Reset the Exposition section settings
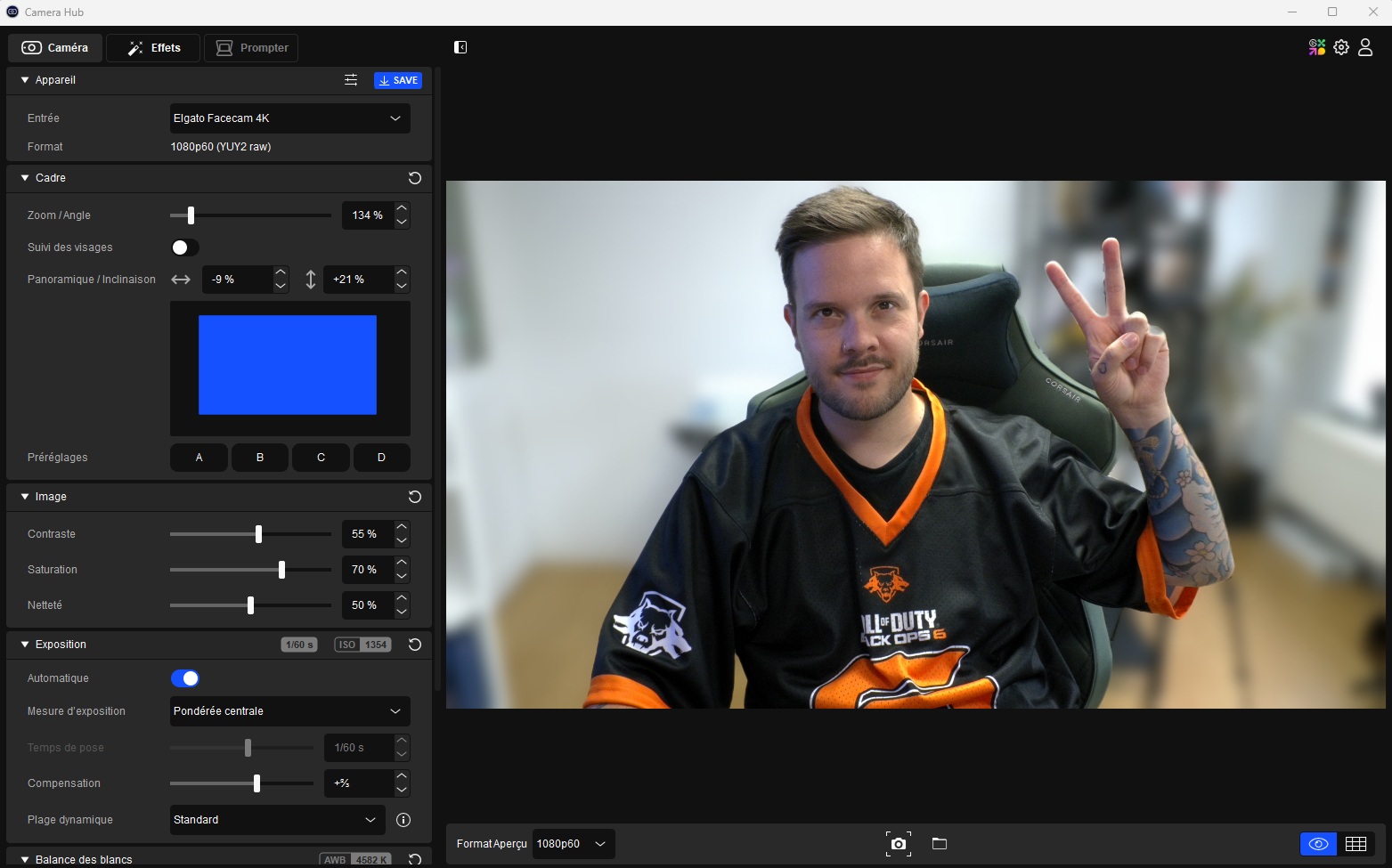This screenshot has height=868, width=1392. pyautogui.click(x=414, y=645)
